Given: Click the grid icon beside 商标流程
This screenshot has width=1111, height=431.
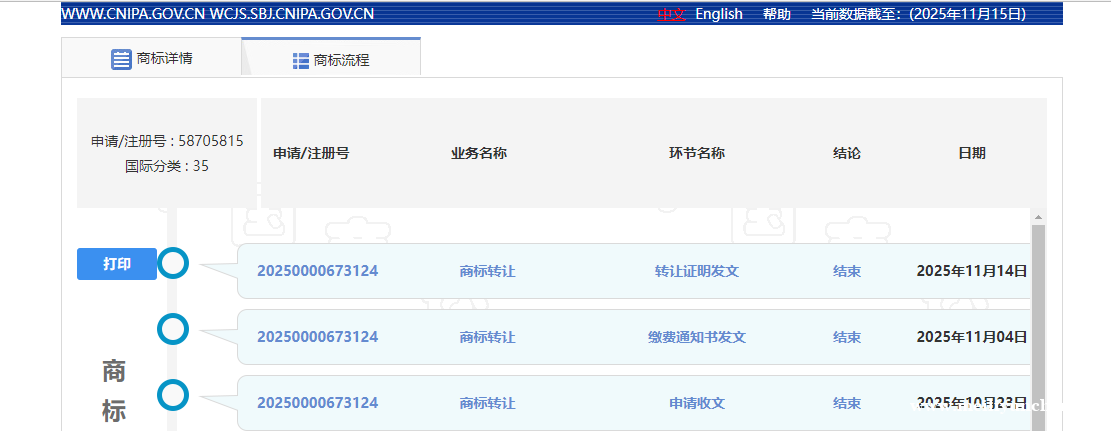Looking at the screenshot, I should (x=300, y=60).
